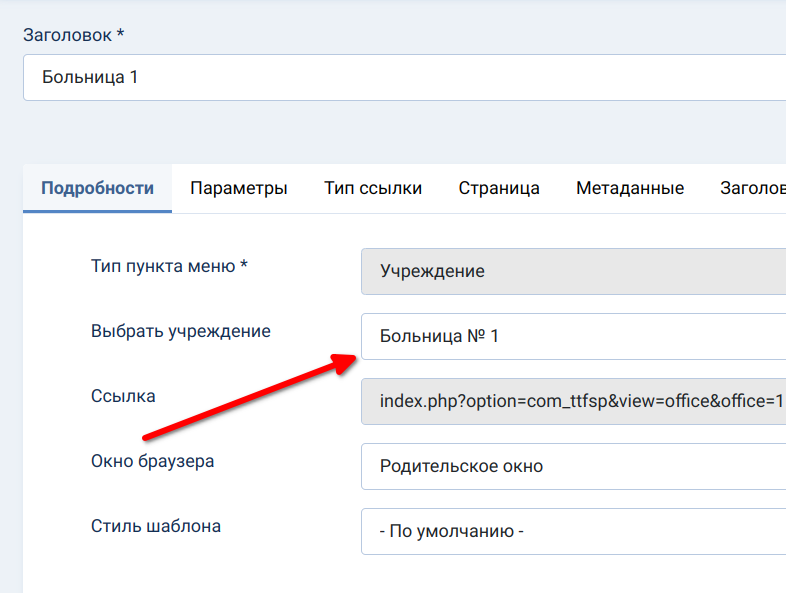Select the truncated Заголов tab

pos(752,188)
